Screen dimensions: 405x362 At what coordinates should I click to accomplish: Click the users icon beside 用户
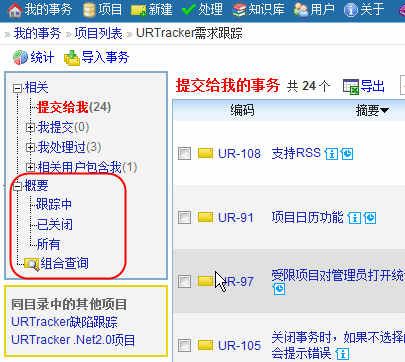[x=301, y=10]
